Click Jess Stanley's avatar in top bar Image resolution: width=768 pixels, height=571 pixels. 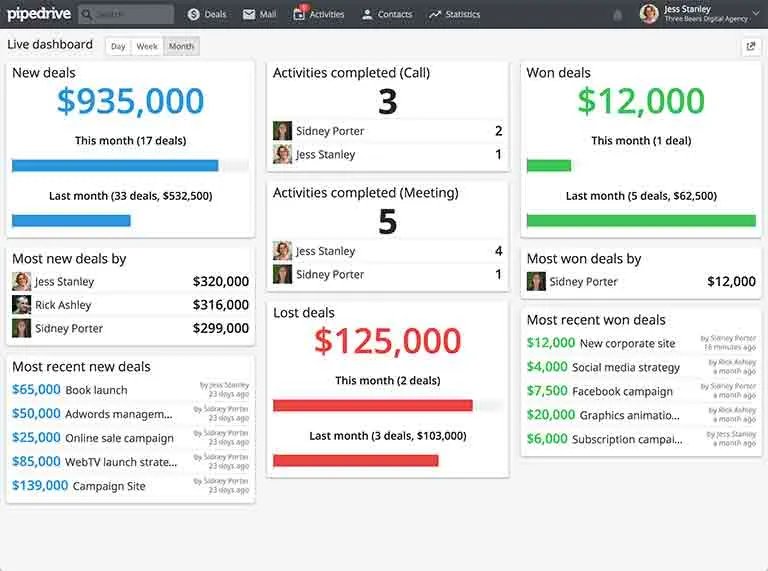649,14
